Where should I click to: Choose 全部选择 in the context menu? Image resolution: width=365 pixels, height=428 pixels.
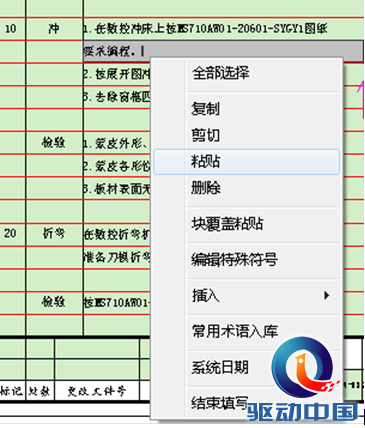247,73
